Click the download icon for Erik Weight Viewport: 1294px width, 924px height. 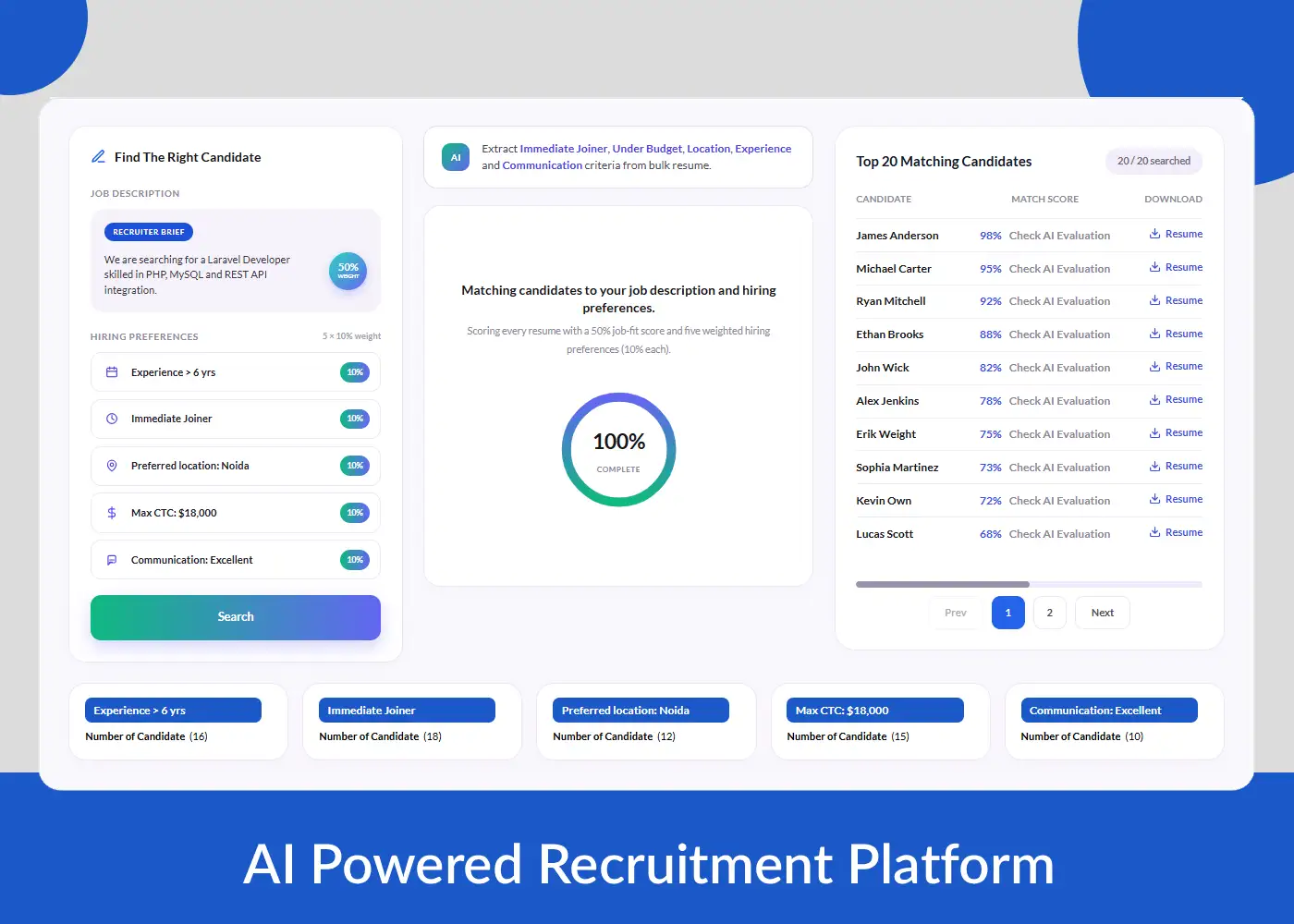tap(1154, 432)
